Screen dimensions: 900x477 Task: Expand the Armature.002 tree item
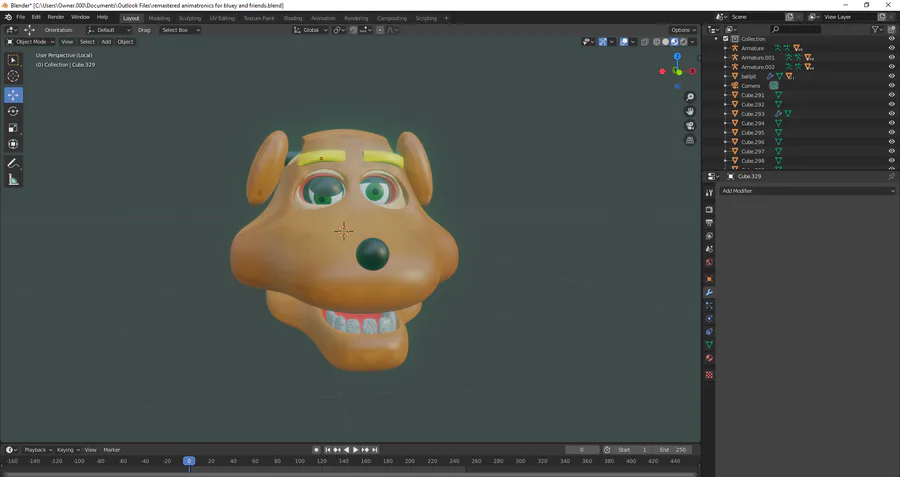(x=726, y=67)
